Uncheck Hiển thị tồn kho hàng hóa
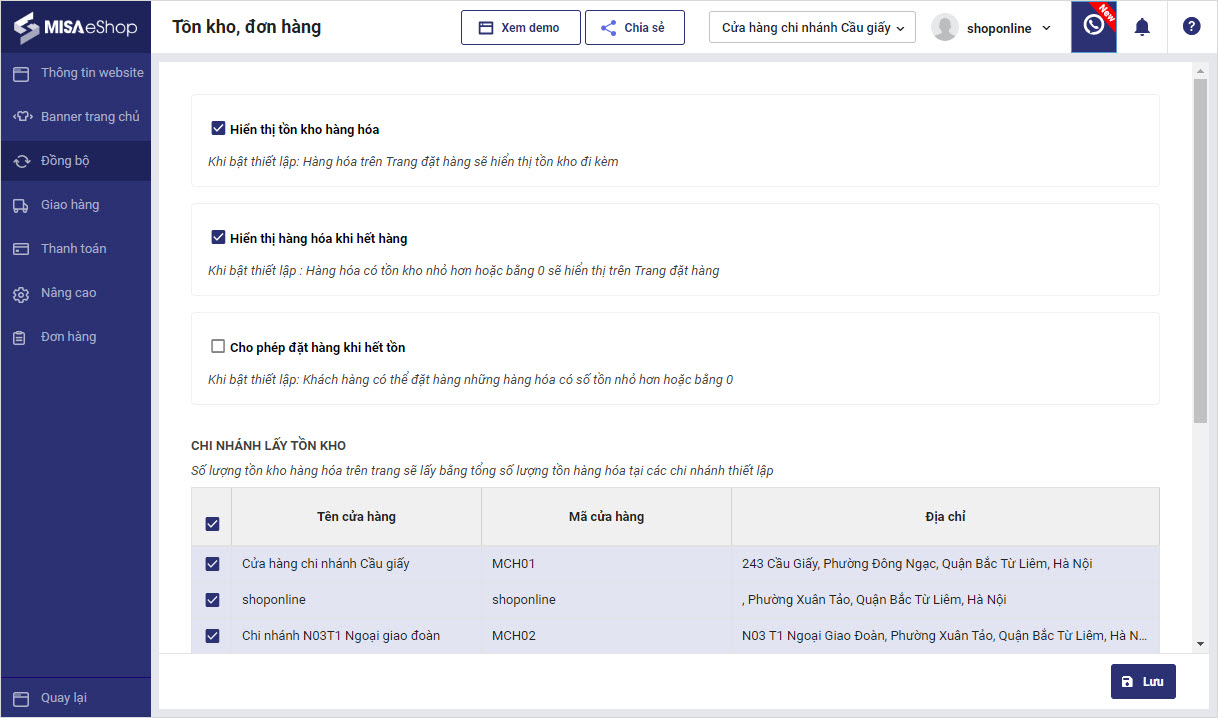1218x718 pixels. pos(218,129)
